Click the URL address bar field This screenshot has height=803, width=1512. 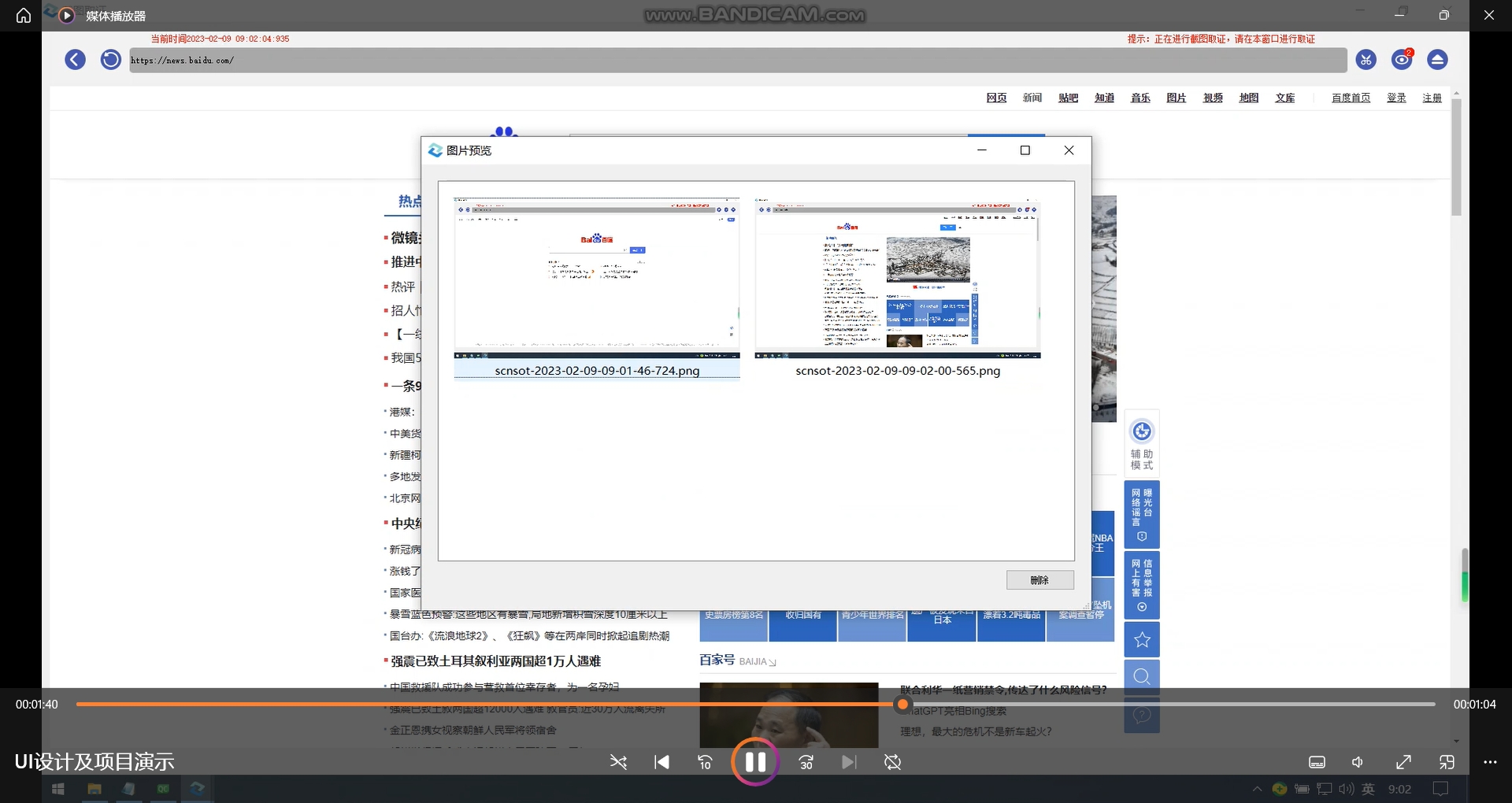point(738,60)
